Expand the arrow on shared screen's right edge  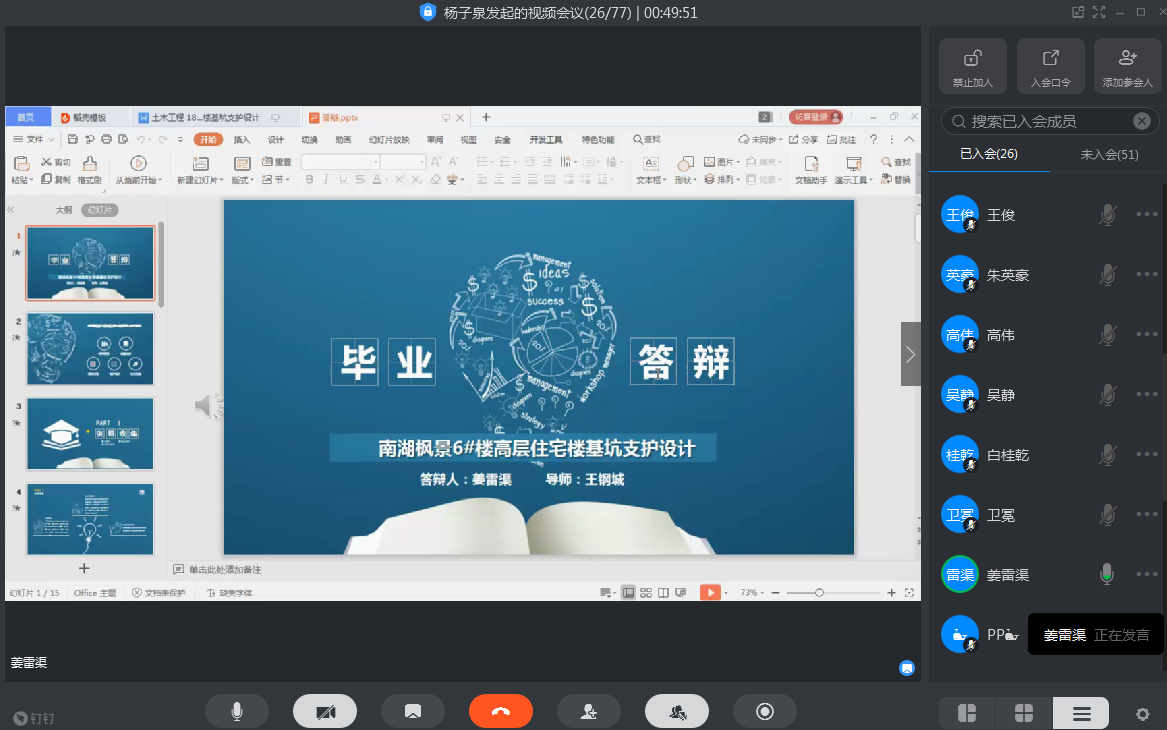point(910,354)
